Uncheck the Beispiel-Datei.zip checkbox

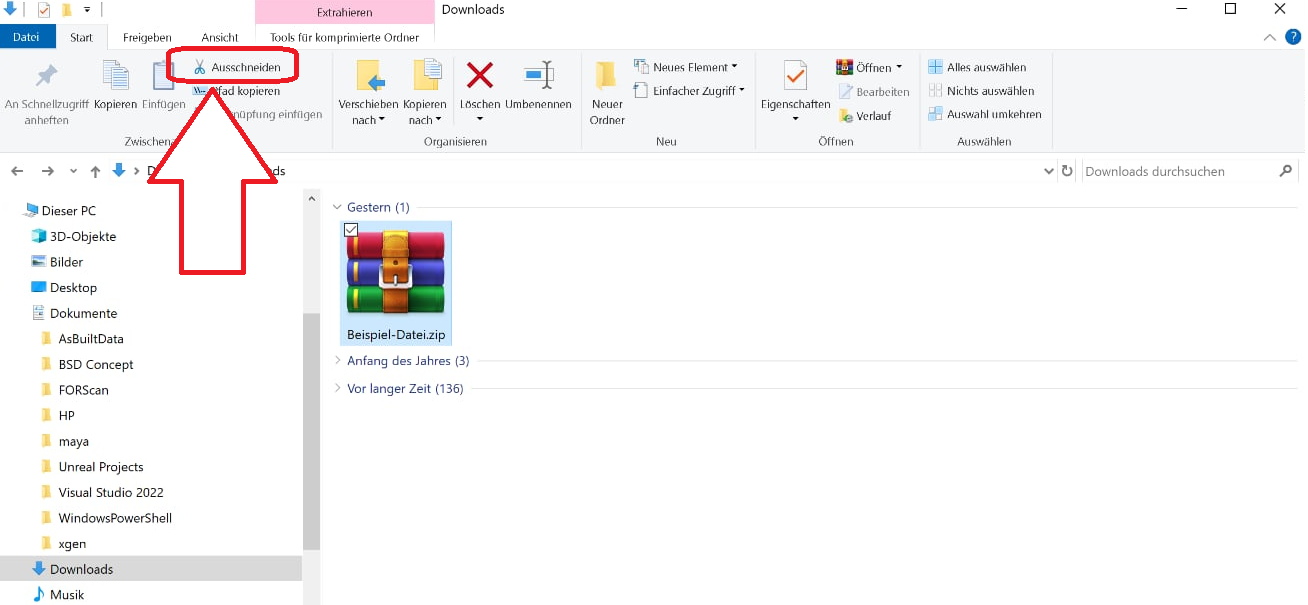coord(351,230)
